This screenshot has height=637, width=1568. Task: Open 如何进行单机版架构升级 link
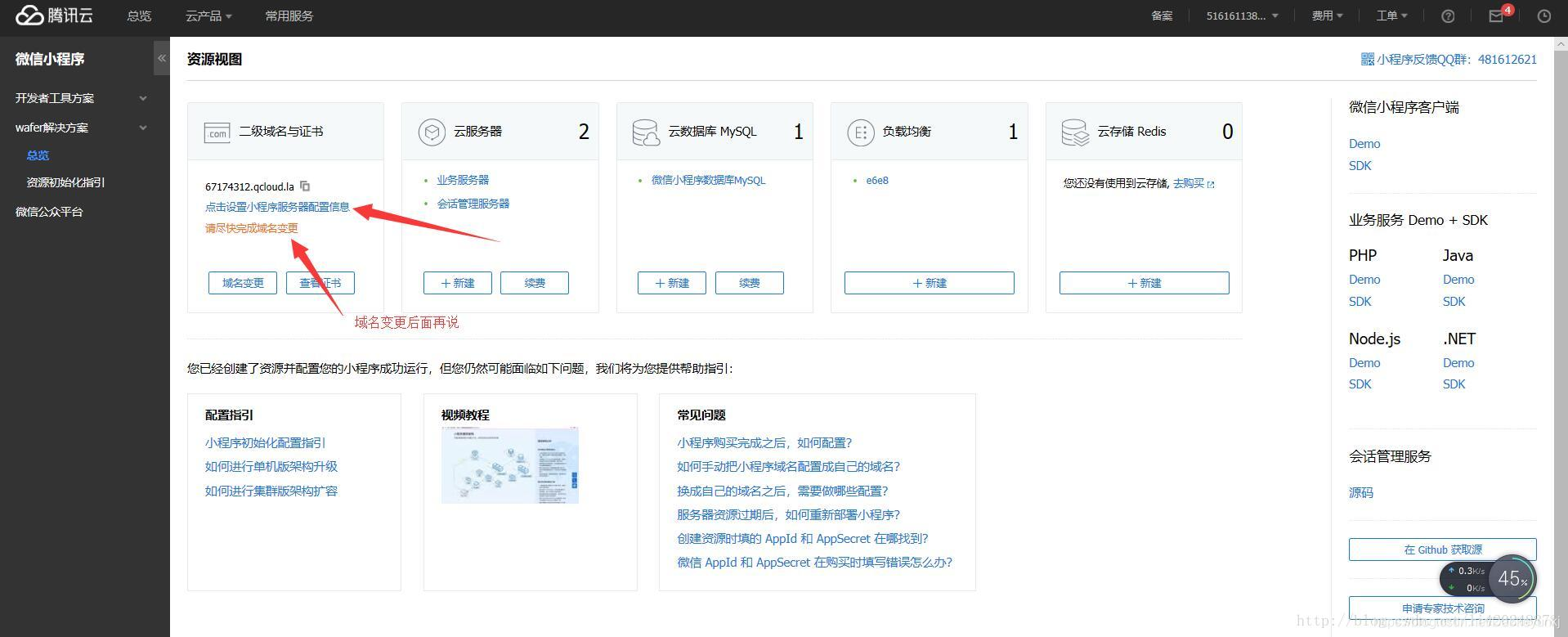click(x=271, y=467)
